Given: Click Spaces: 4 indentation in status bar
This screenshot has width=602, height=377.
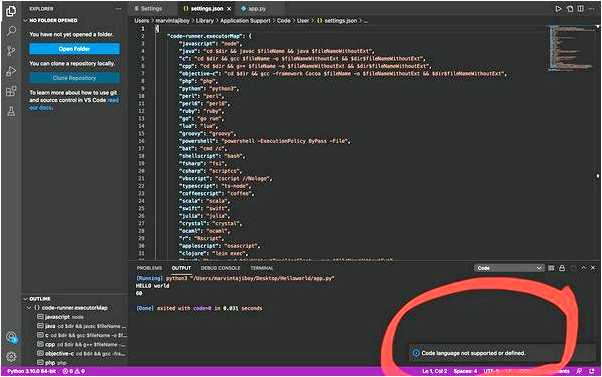Looking at the screenshot, I should pos(465,371).
